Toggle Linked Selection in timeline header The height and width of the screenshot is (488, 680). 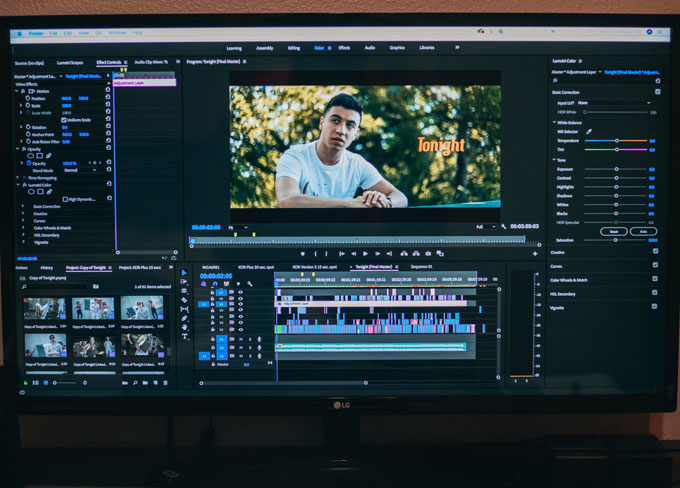tap(226, 284)
